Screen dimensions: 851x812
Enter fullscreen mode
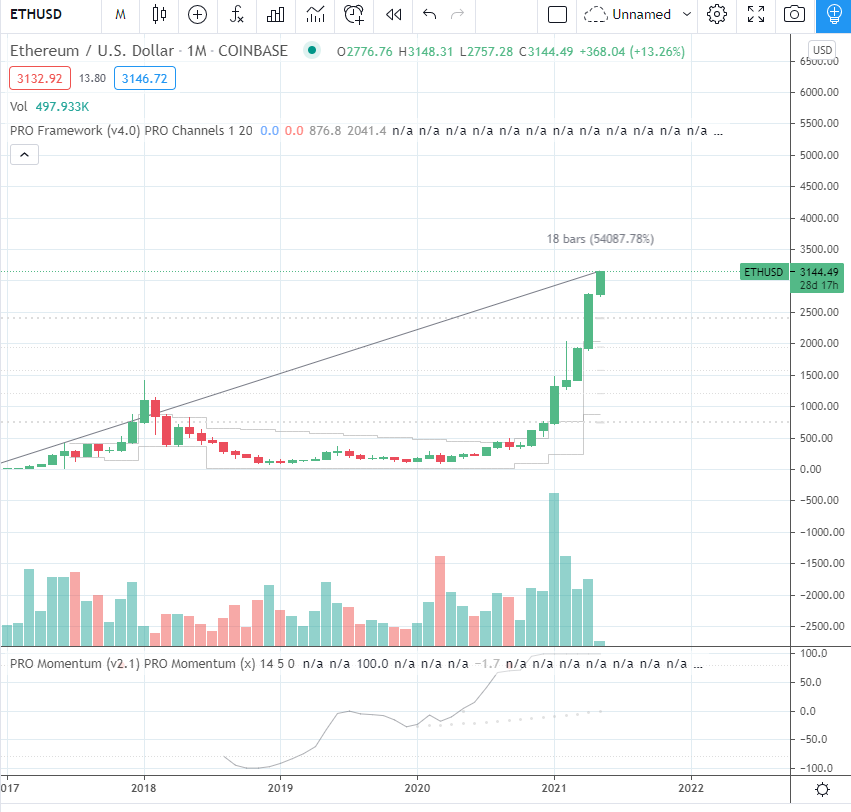point(756,14)
